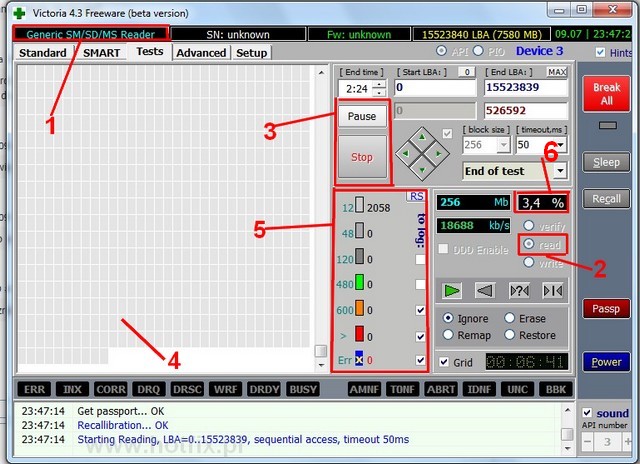This screenshot has height=464, width=640.
Task: Select the butterfly seek scan mode icon
Action: (552, 290)
